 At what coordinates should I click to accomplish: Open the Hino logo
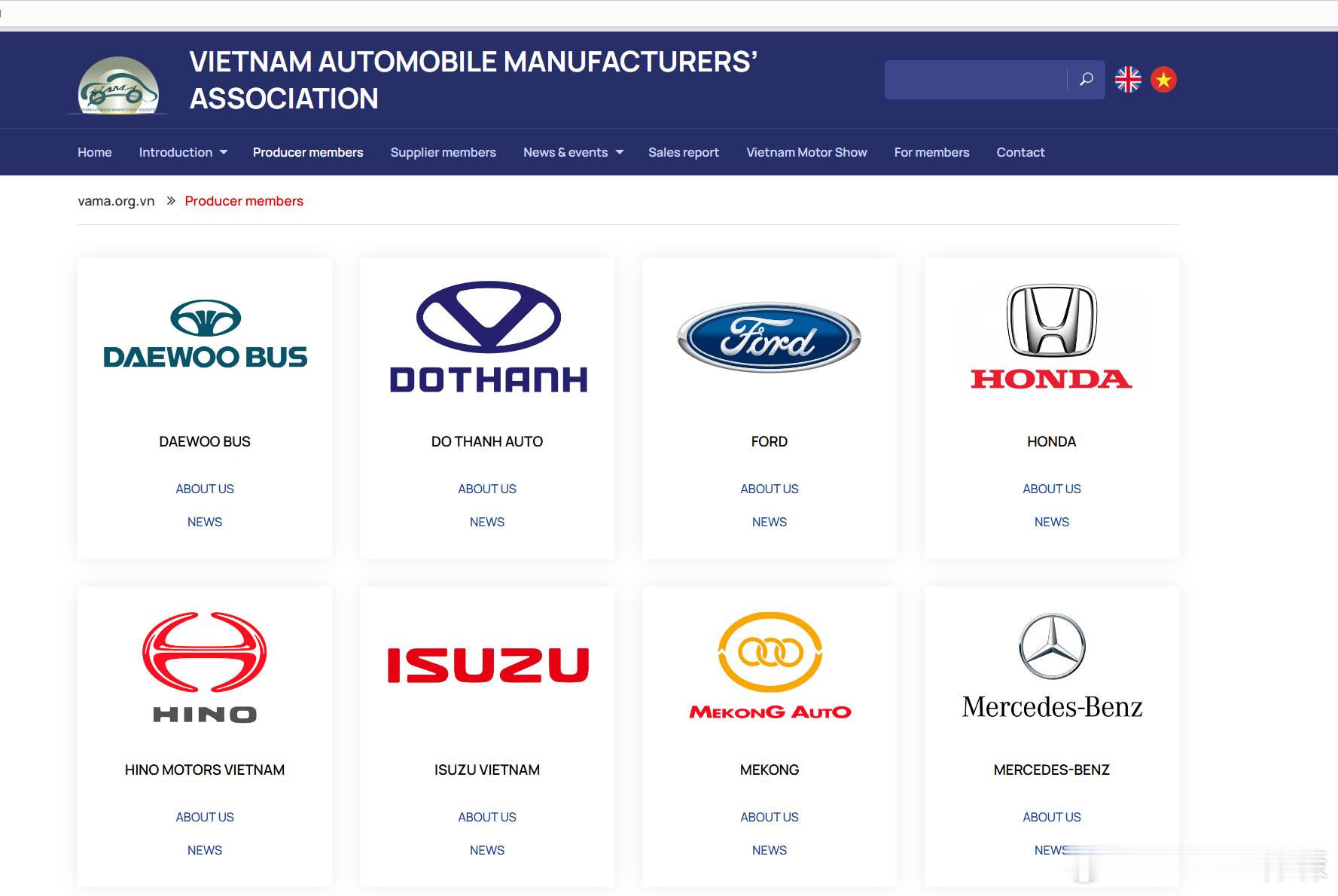(x=205, y=667)
